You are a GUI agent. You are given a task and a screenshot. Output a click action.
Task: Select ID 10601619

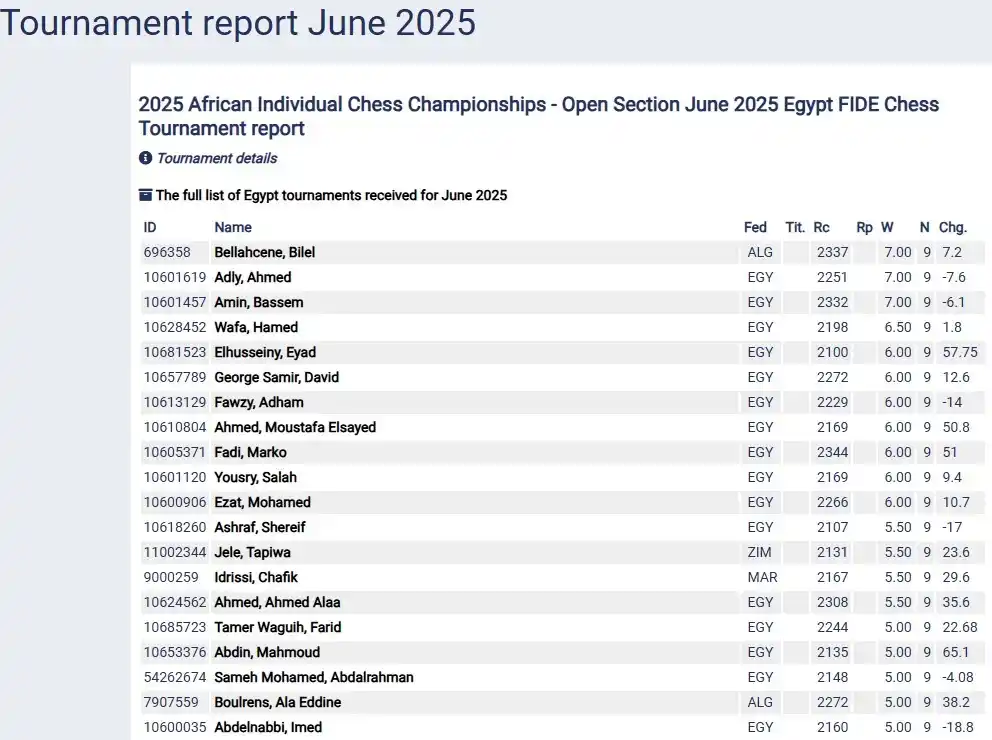175,278
